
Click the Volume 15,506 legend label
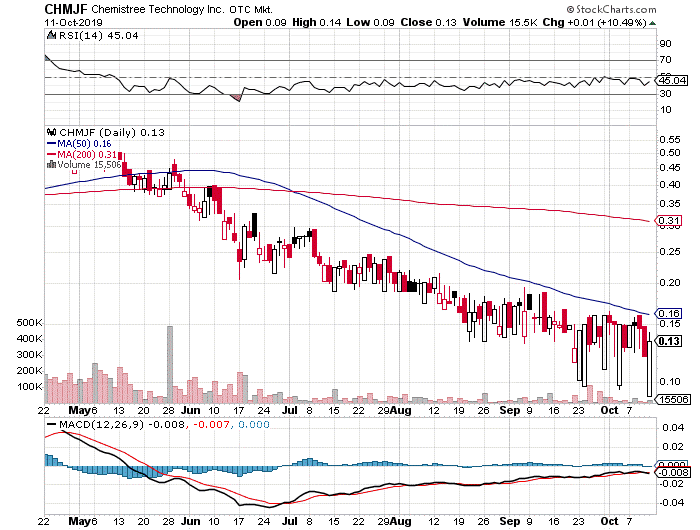(89, 165)
